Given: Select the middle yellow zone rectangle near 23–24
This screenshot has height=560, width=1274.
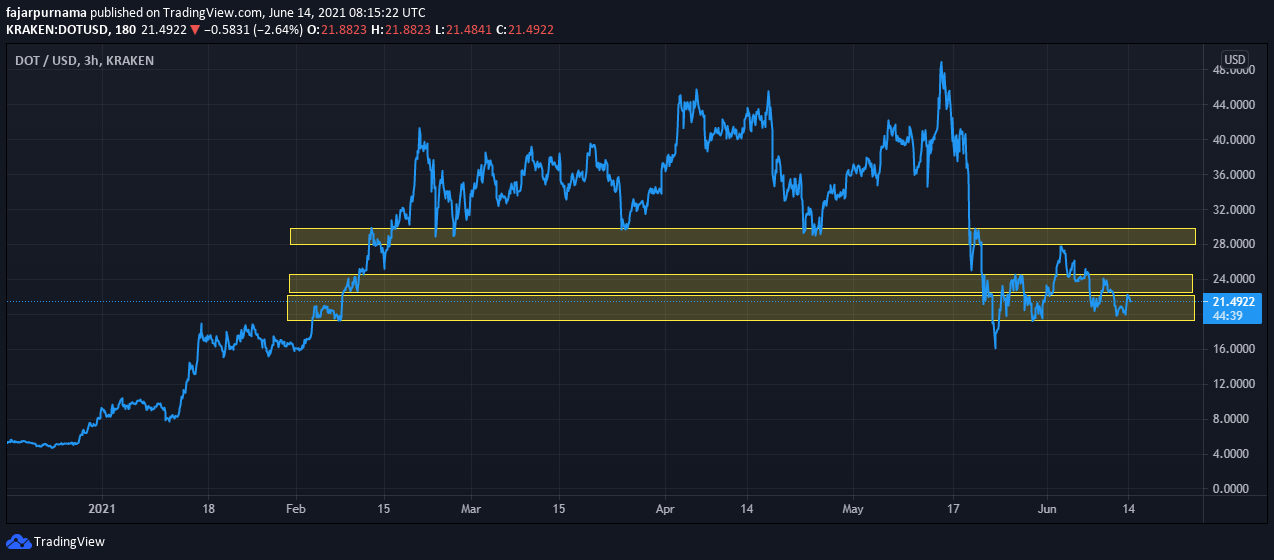Looking at the screenshot, I should coord(741,283).
